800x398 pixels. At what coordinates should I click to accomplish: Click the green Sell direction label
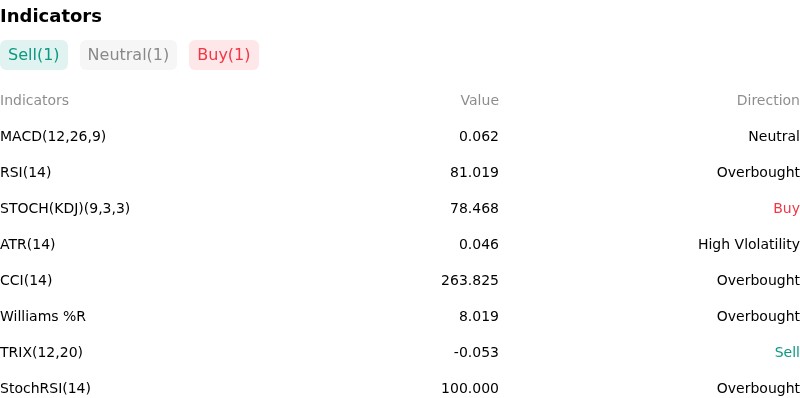787,353
